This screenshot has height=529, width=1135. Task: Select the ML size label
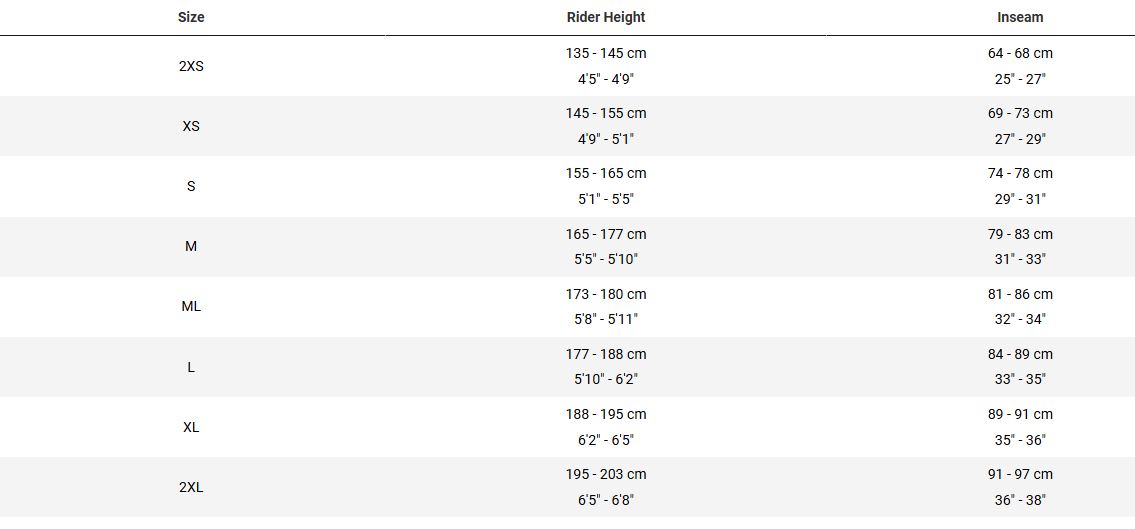pos(191,306)
